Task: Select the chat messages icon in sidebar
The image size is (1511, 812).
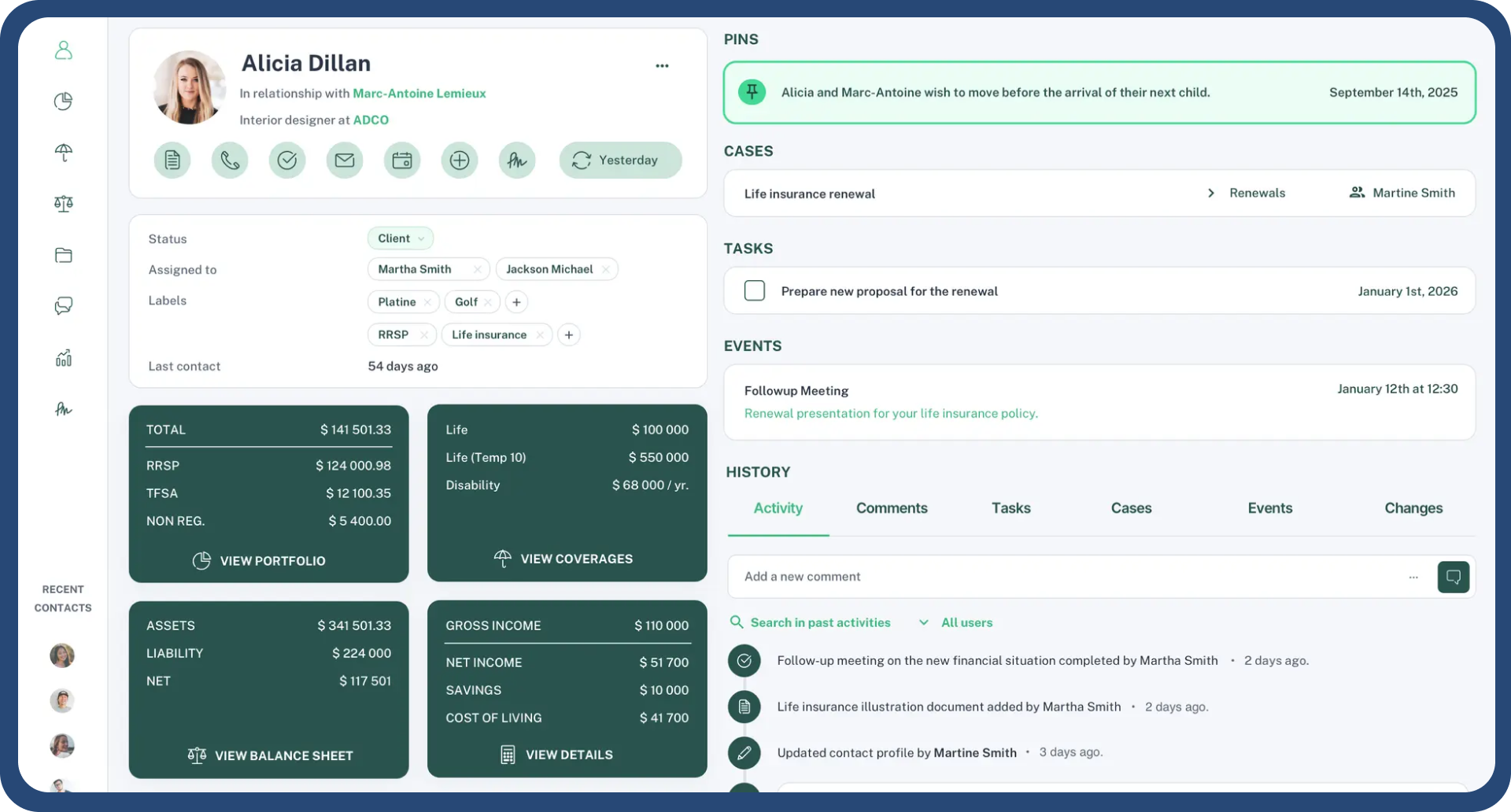Action: tap(63, 305)
